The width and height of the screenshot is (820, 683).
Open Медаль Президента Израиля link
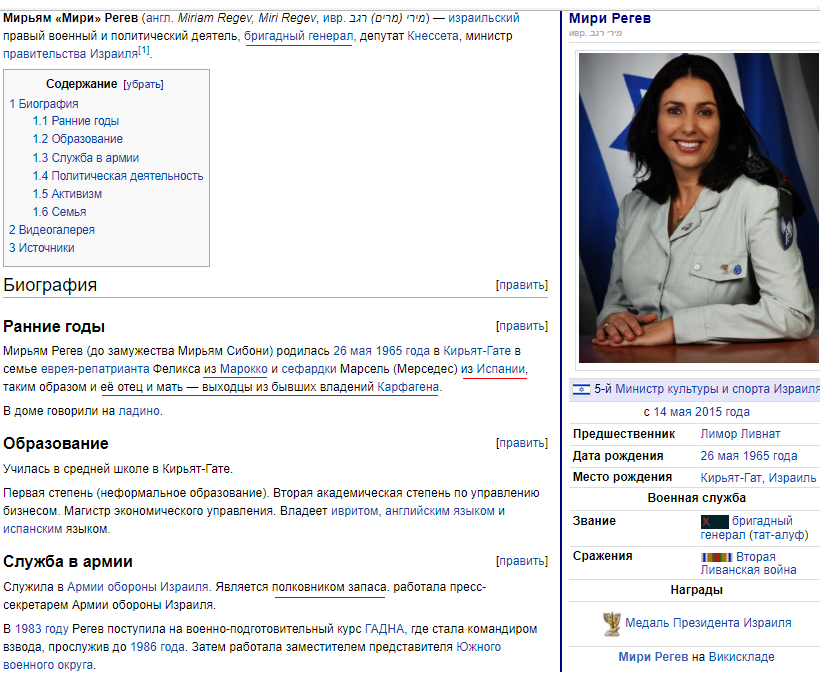click(x=708, y=623)
